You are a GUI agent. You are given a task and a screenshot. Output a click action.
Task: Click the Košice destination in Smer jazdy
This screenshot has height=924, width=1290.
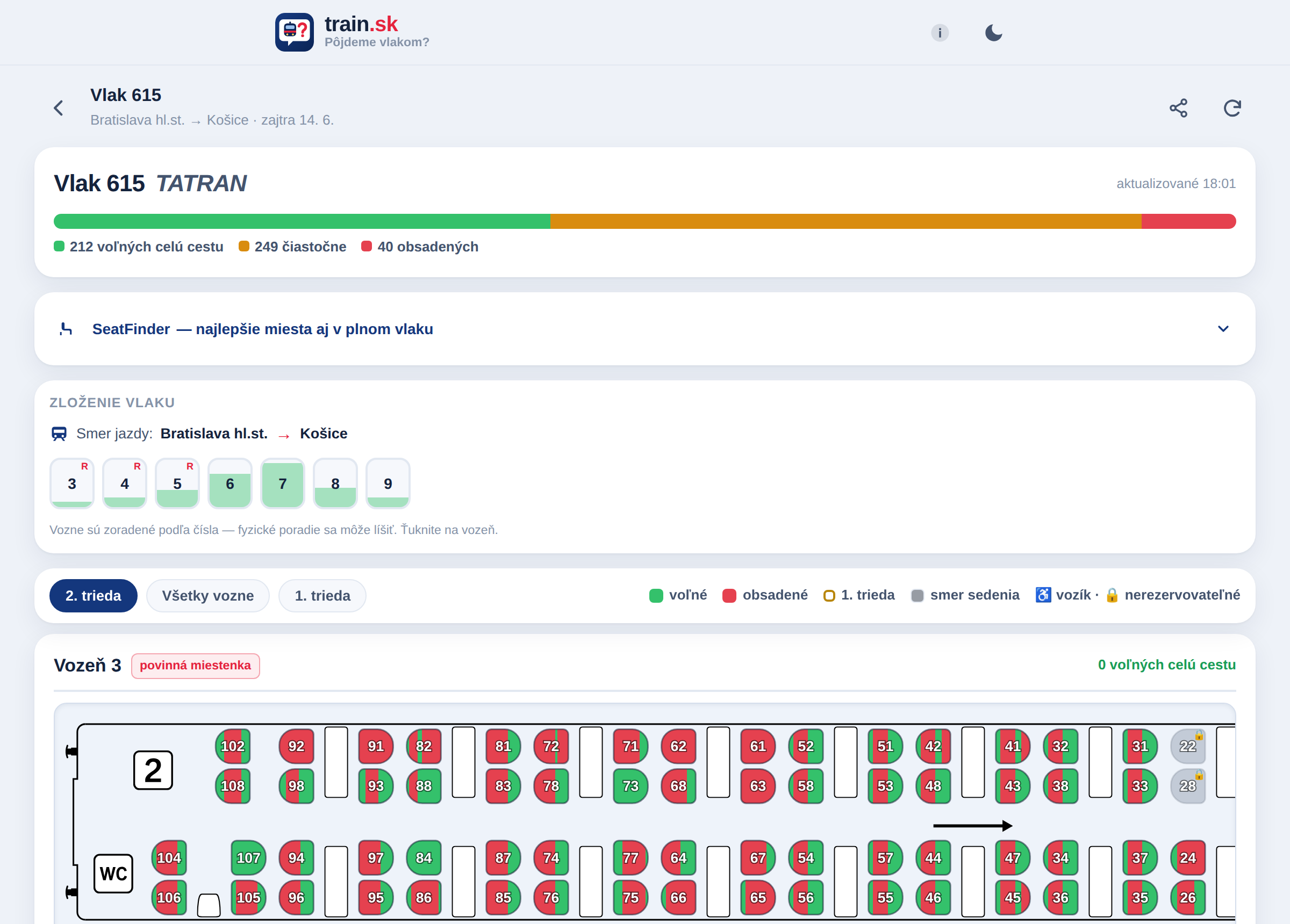[x=324, y=434]
